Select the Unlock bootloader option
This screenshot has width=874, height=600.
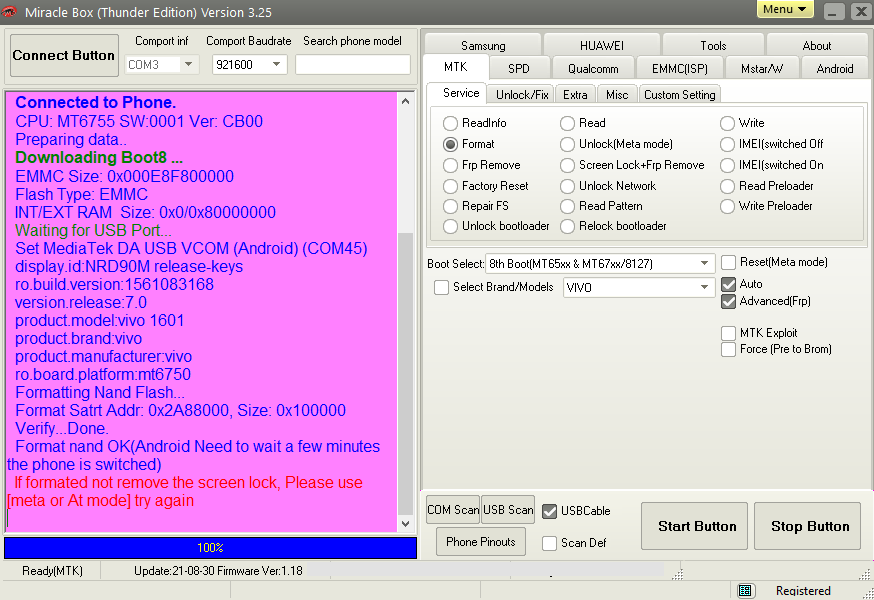(450, 226)
